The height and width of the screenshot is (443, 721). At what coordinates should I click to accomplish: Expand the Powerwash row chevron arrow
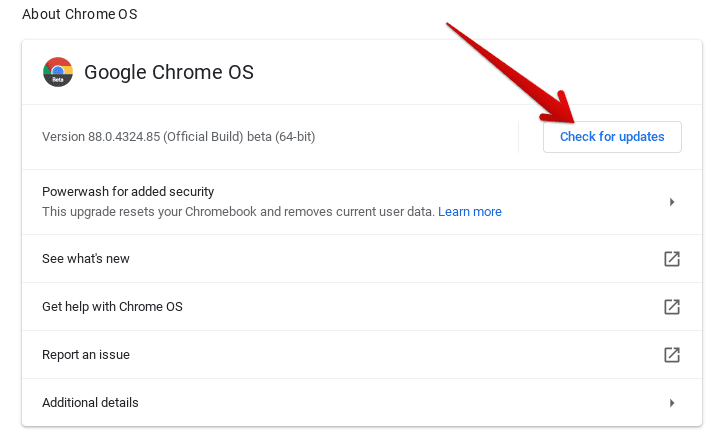point(672,202)
